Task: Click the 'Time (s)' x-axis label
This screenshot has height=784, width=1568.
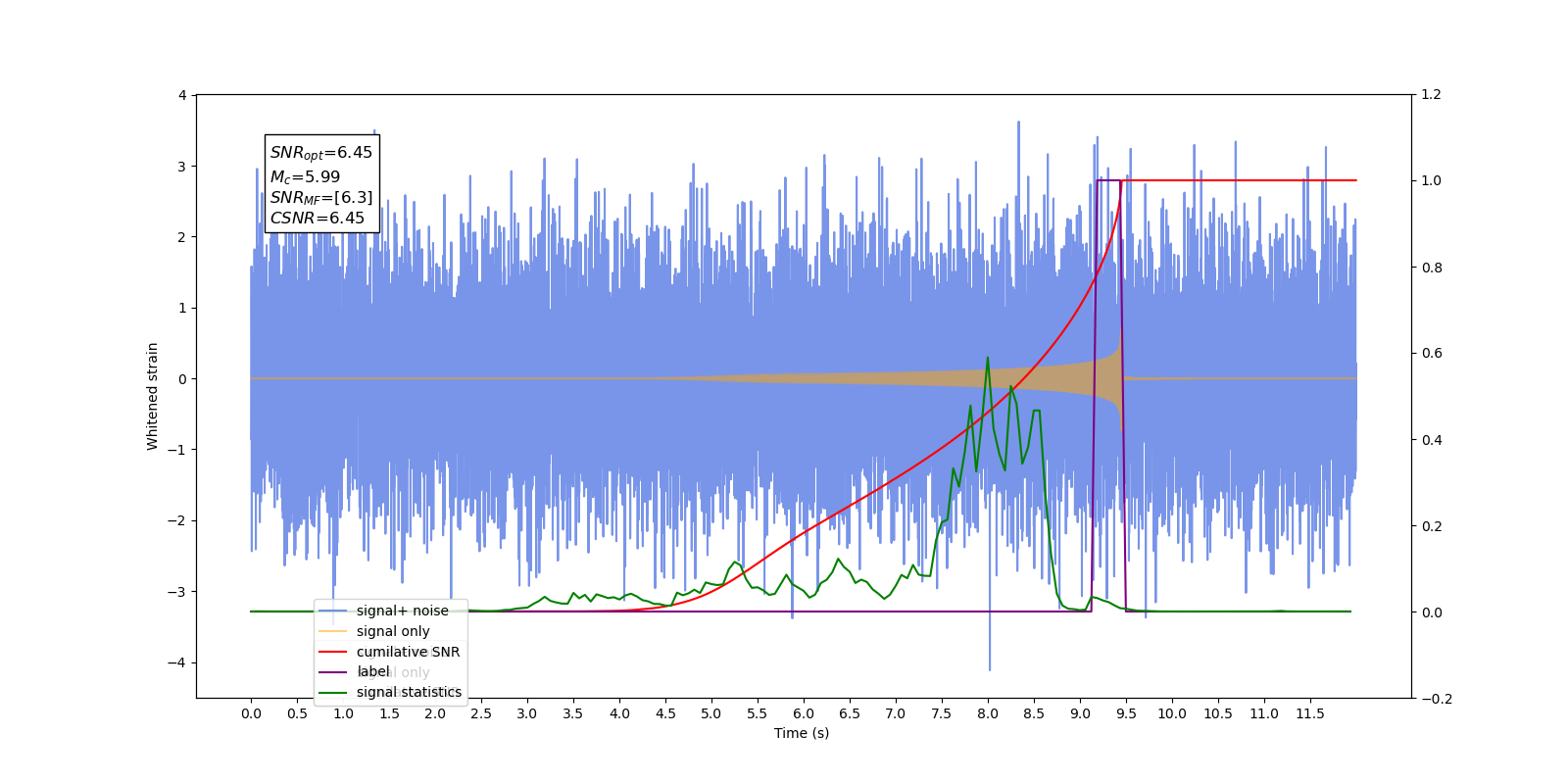Action: coord(802,733)
